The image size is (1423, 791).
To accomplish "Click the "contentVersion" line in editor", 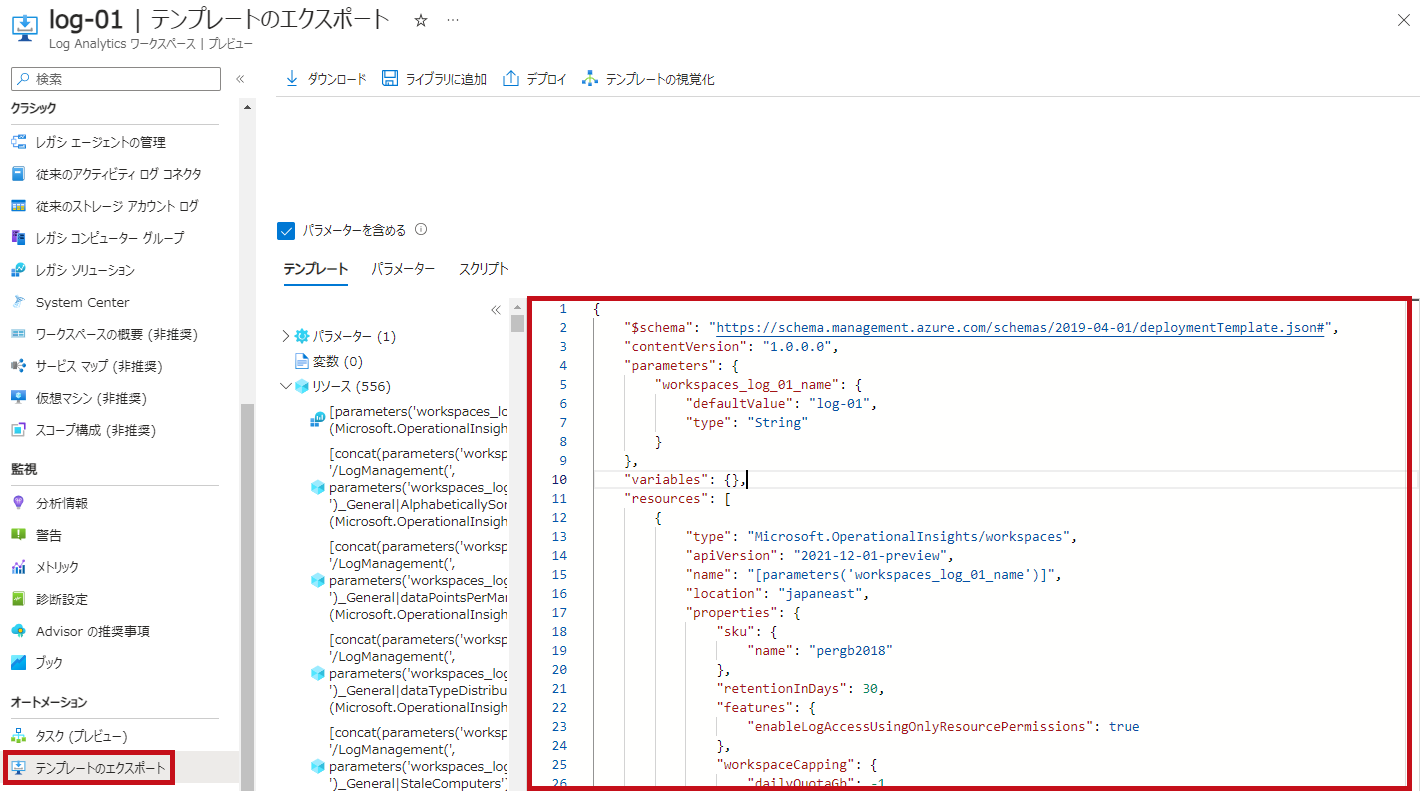I will click(x=731, y=347).
